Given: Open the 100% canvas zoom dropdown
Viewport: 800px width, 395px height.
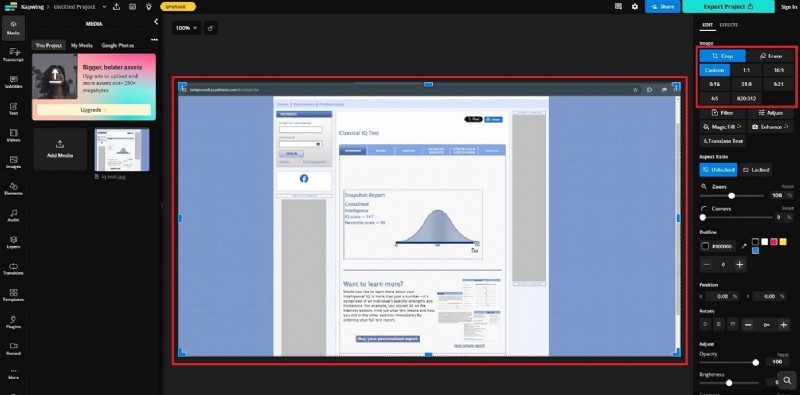Looking at the screenshot, I should click(187, 28).
